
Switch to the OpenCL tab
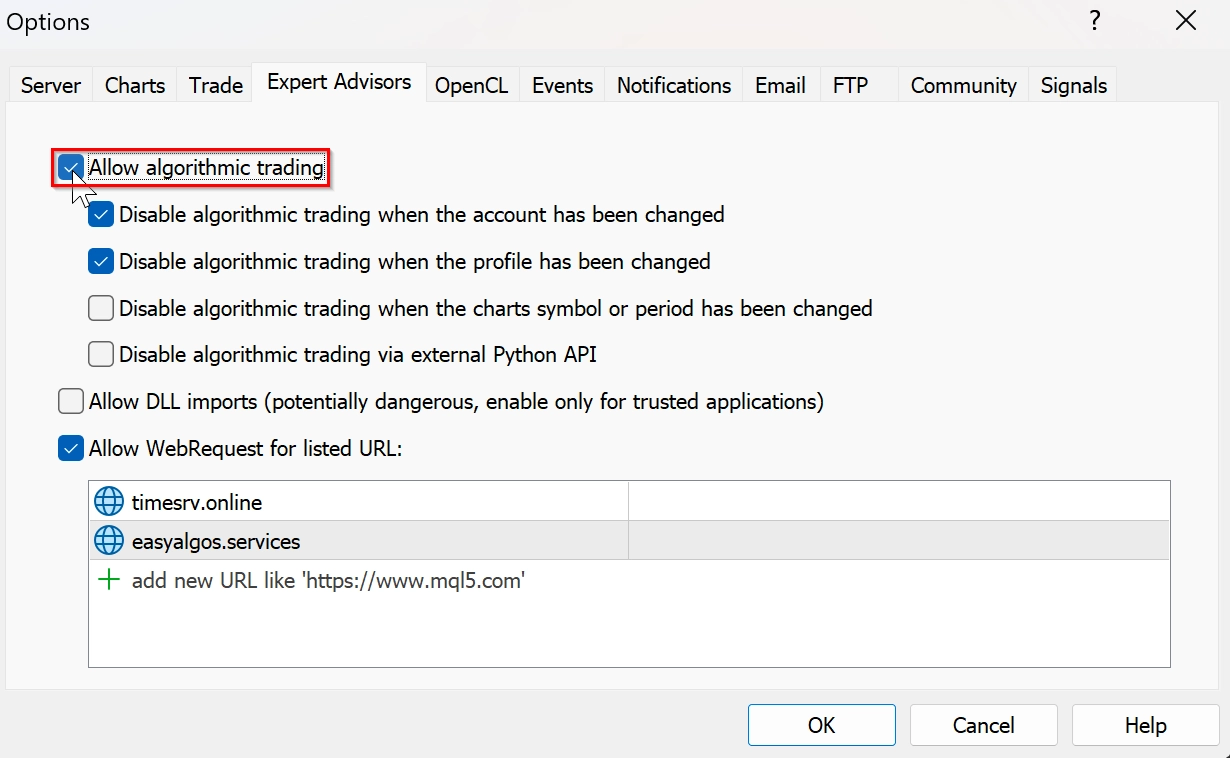[x=471, y=86]
